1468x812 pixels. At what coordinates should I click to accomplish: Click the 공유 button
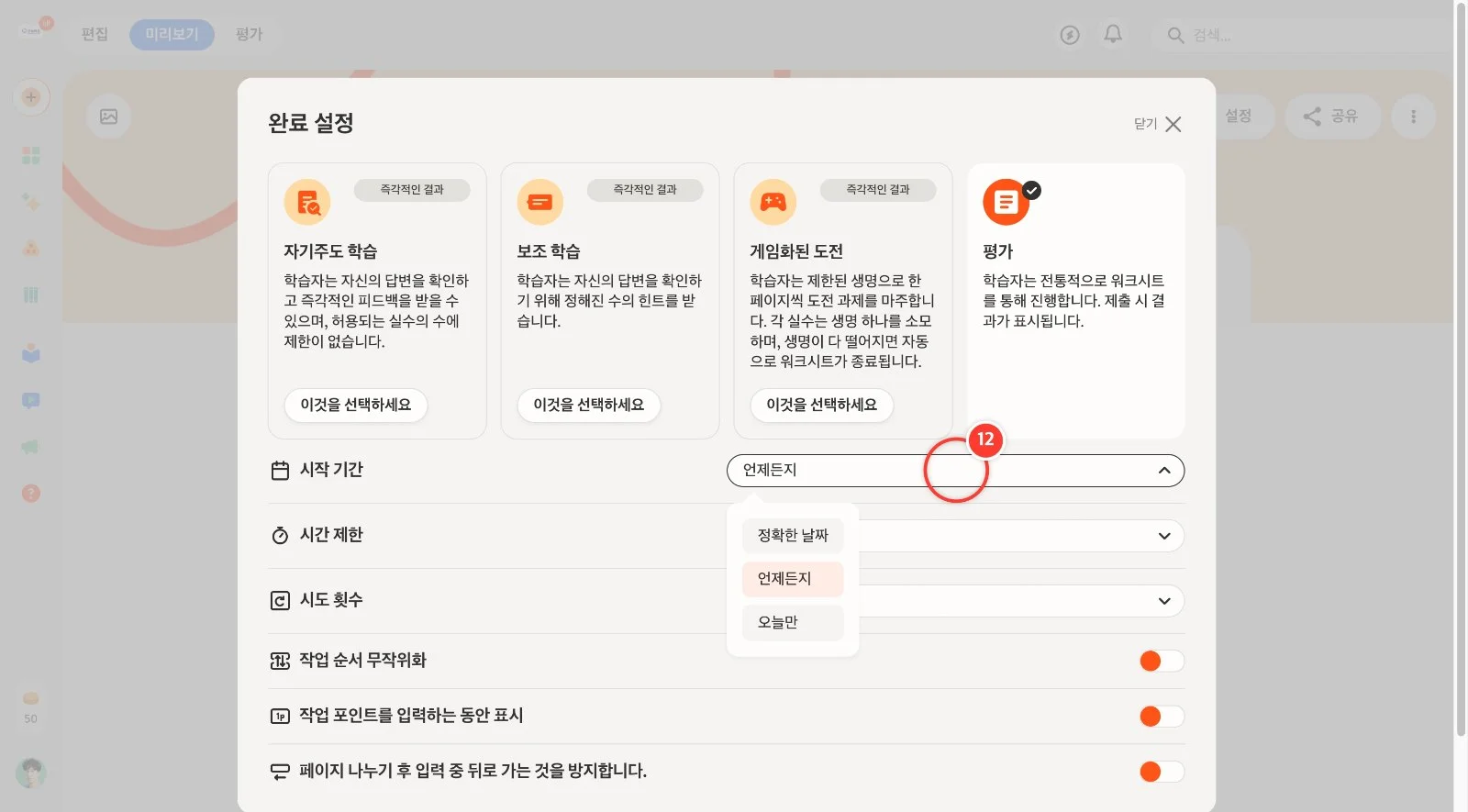click(1333, 117)
